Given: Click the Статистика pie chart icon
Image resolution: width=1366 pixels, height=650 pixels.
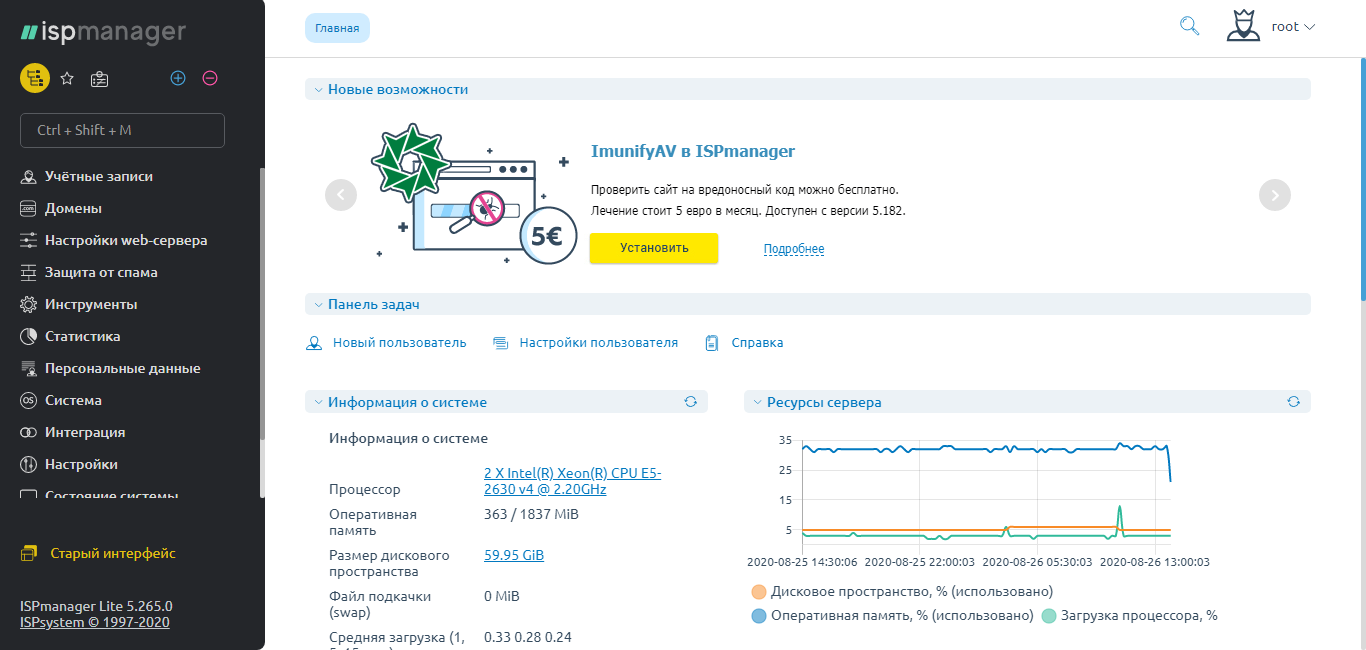Looking at the screenshot, I should [x=28, y=337].
